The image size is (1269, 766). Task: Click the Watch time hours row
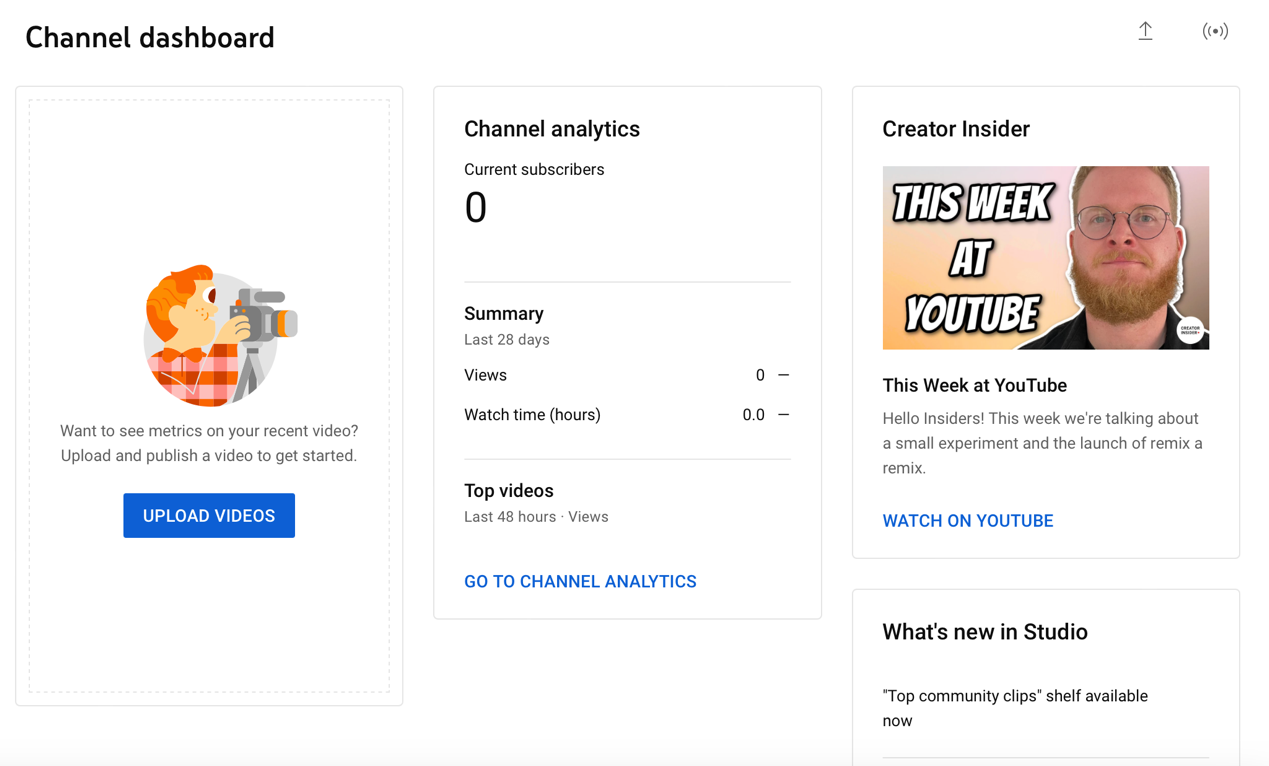[532, 414]
